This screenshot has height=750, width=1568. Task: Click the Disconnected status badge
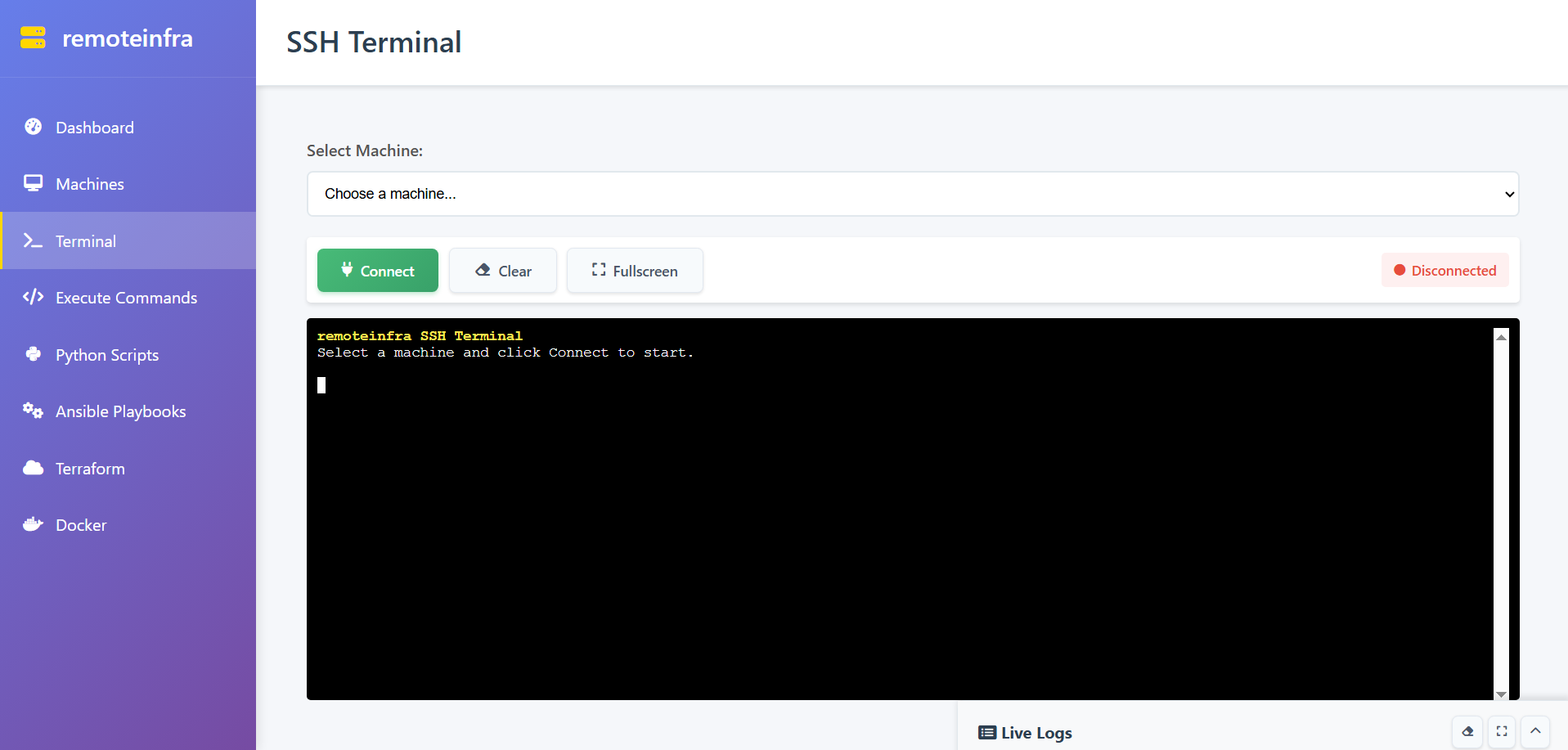pos(1445,270)
